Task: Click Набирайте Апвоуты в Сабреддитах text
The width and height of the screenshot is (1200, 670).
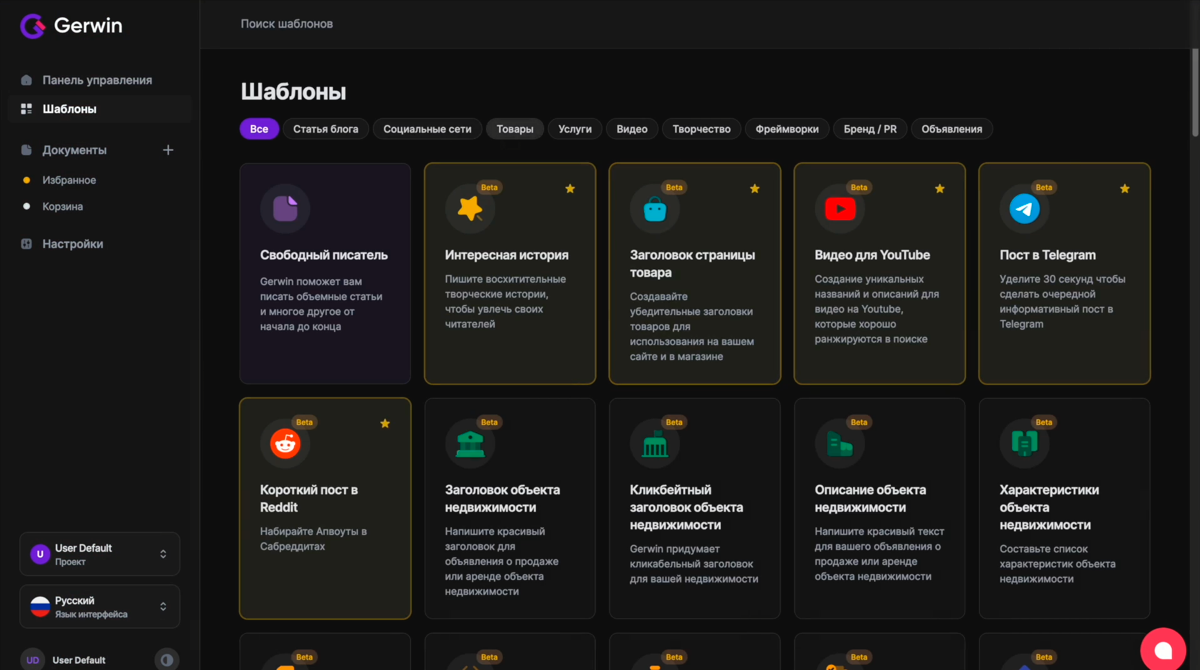Action: (x=314, y=539)
